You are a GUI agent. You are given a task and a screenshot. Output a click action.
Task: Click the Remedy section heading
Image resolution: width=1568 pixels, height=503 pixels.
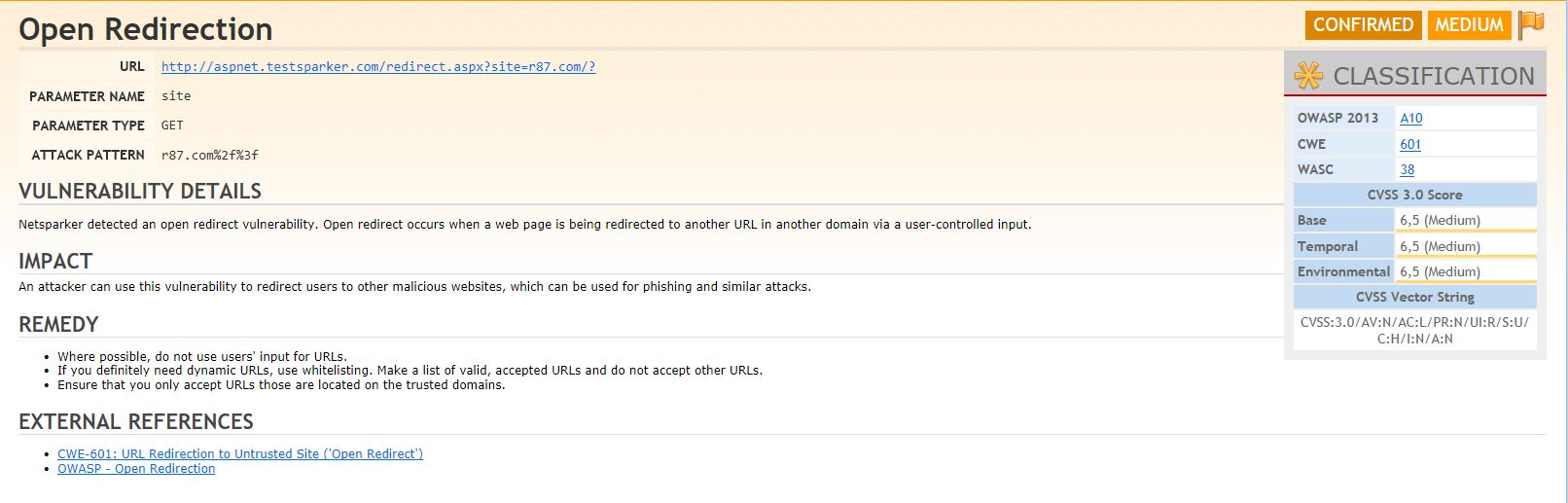58,324
